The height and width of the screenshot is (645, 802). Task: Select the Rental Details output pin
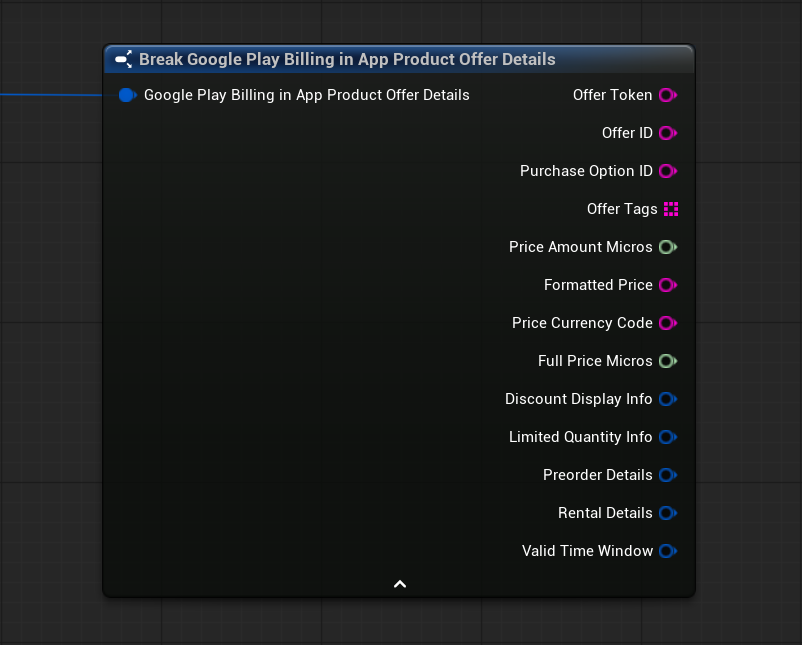(668, 513)
